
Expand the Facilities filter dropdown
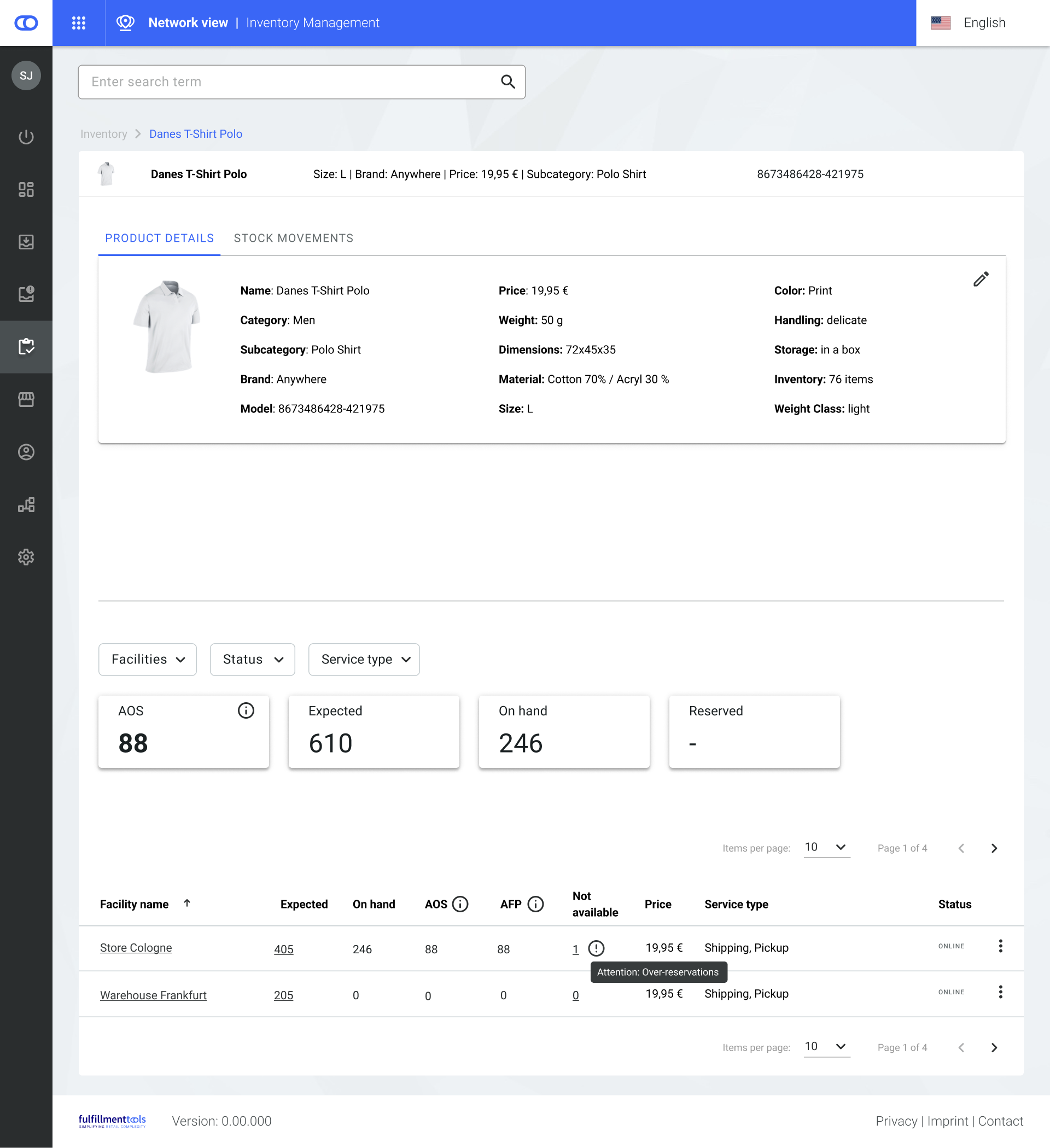point(148,660)
